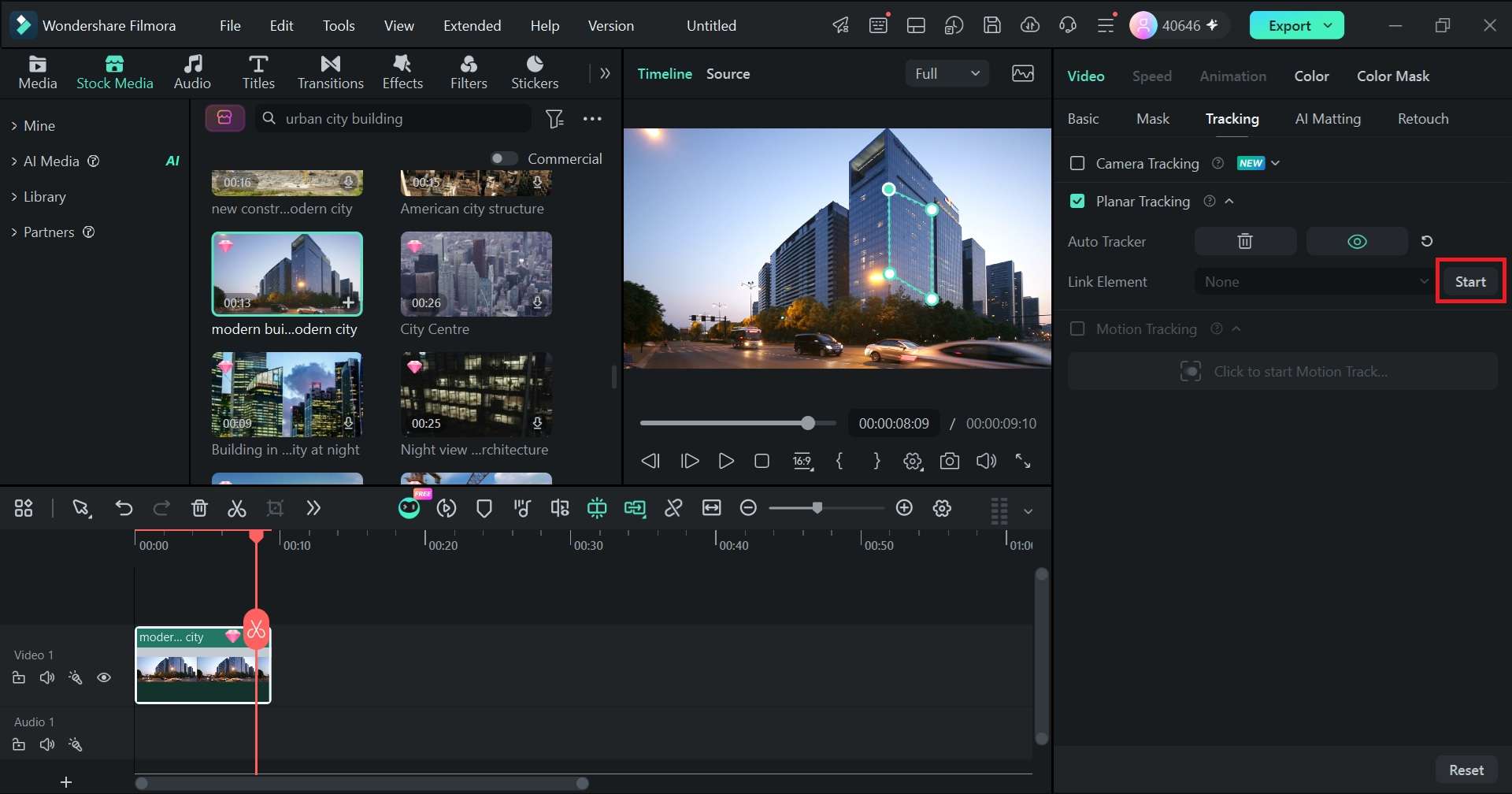Stop playback in preview
Image resolution: width=1512 pixels, height=794 pixels.
tap(762, 461)
